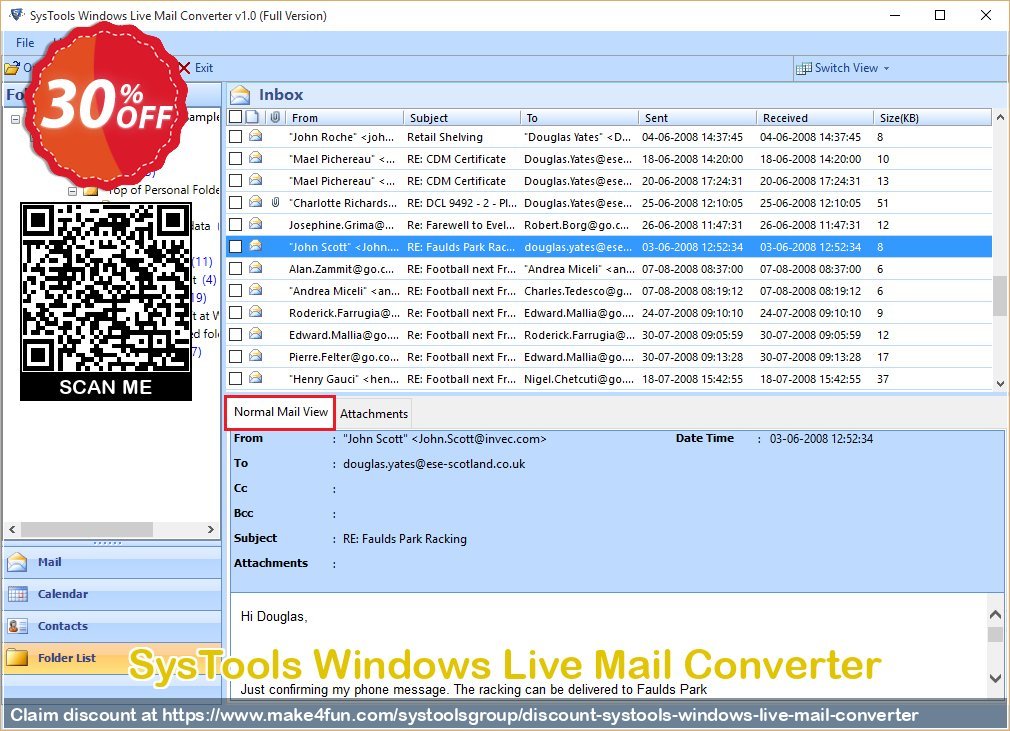Open the Calendar view icon

18,594
